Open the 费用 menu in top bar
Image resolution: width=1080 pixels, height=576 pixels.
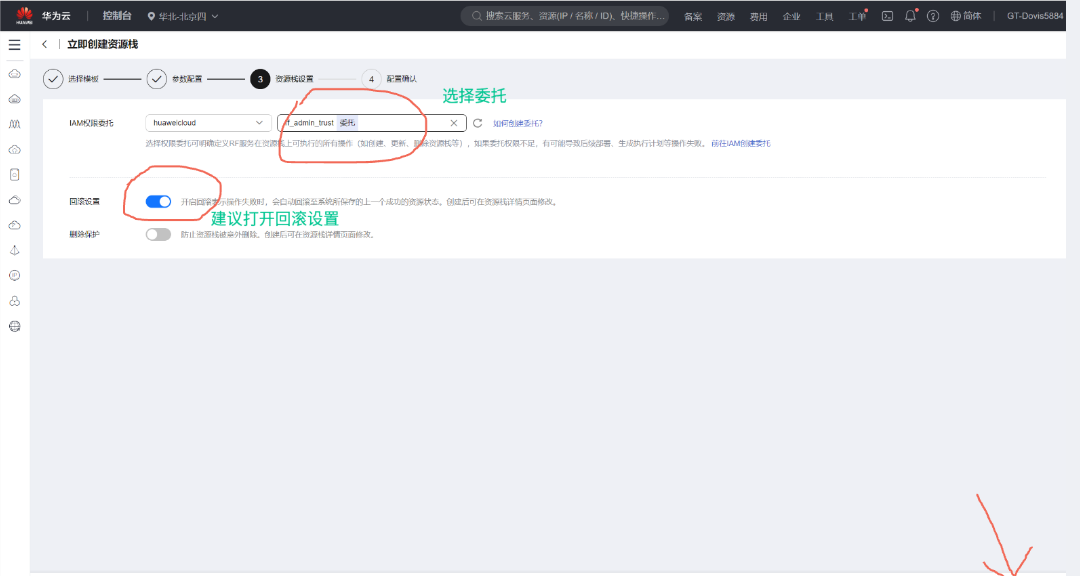click(x=758, y=17)
